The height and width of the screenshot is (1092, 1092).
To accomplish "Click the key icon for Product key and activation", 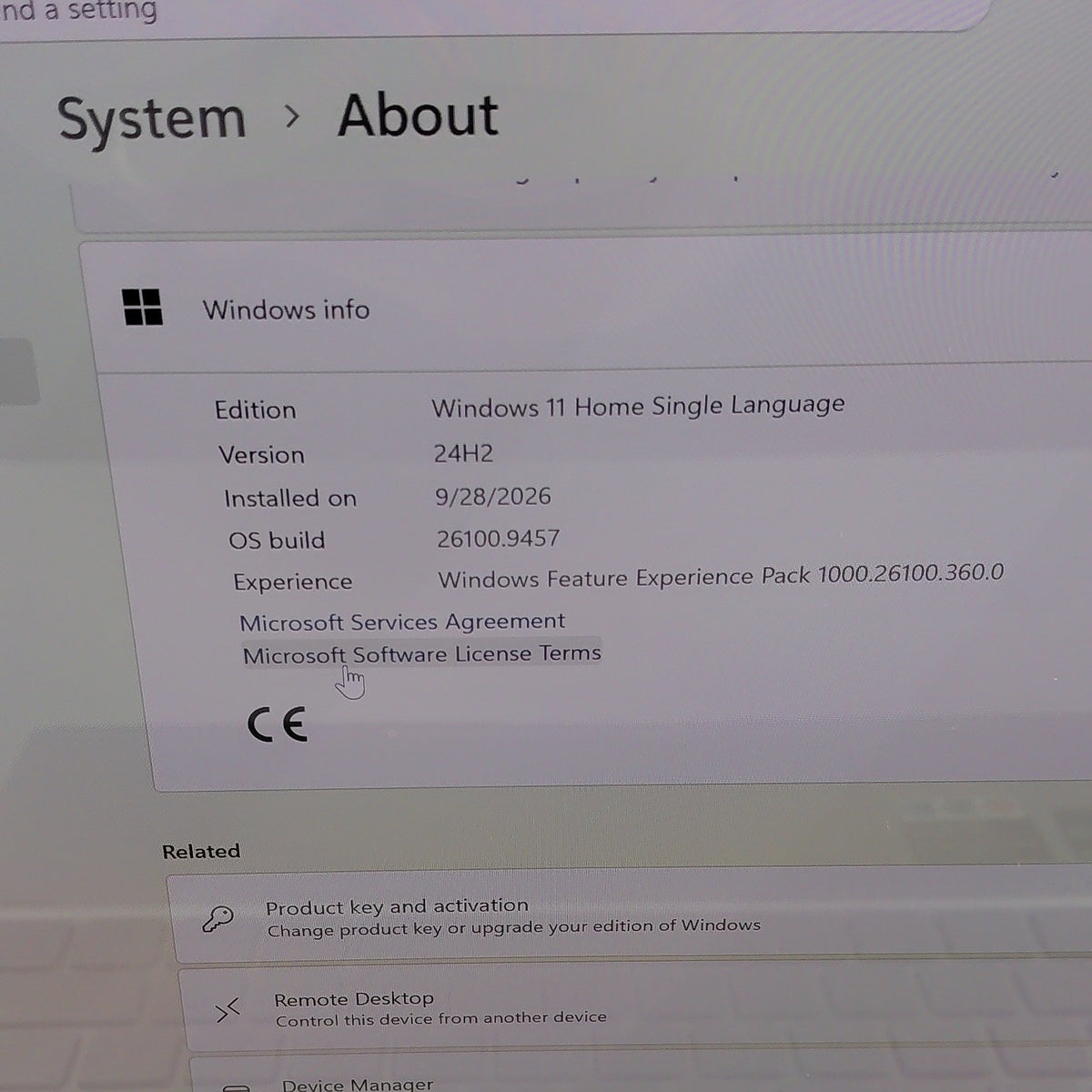I will (218, 919).
